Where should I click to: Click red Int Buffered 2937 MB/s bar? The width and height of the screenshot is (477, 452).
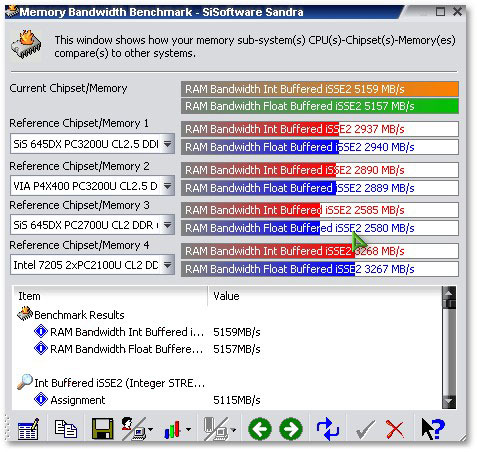(320, 129)
